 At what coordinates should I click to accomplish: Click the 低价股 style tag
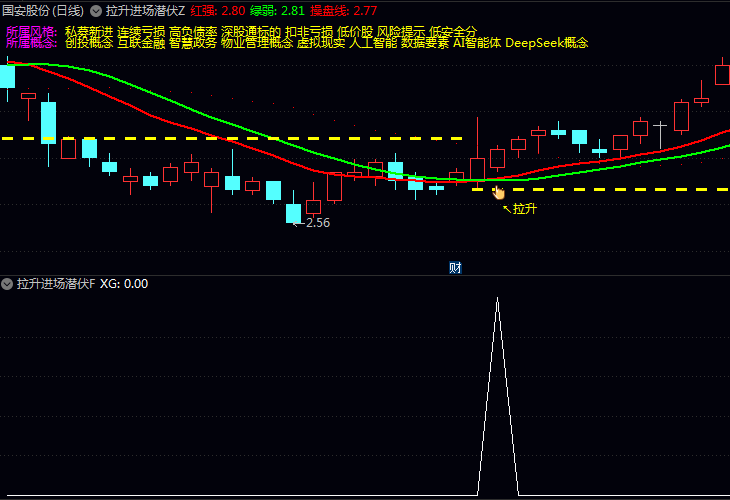pyautogui.click(x=355, y=32)
